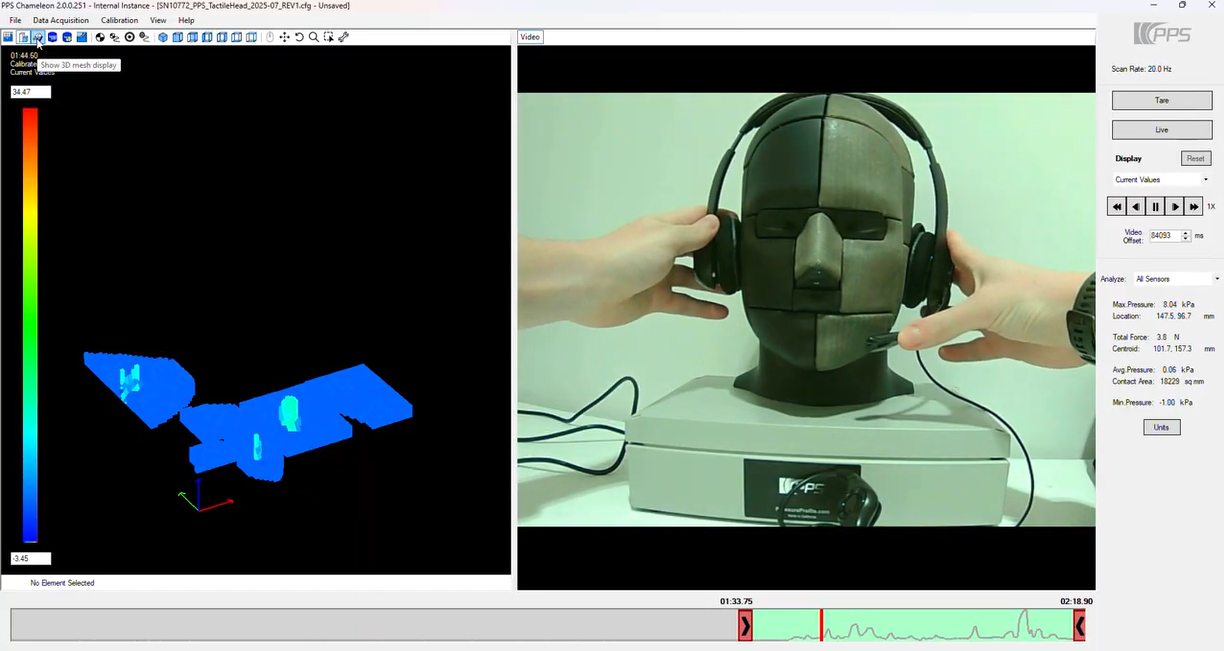Screen dimensions: 1224x651
Task: Open the Data Acquisition menu
Action: click(x=61, y=20)
